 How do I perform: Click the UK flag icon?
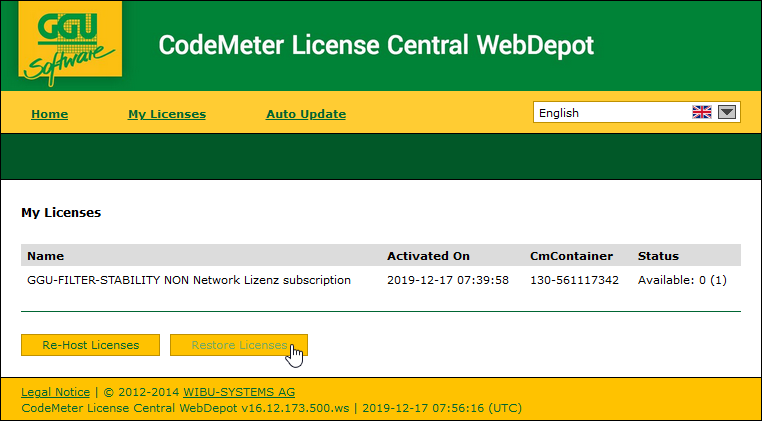click(701, 113)
